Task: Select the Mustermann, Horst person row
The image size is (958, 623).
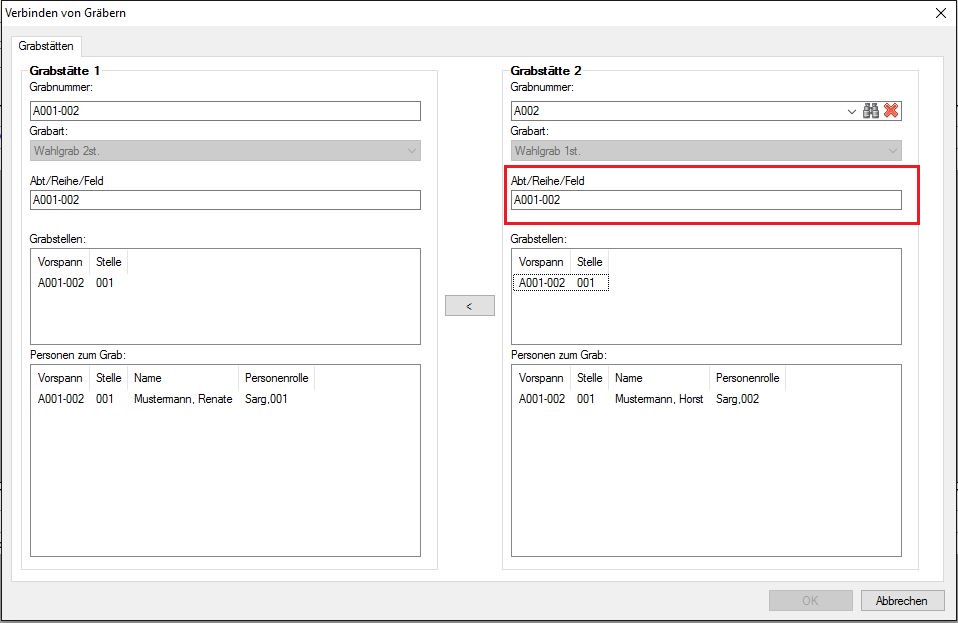Action: [x=659, y=399]
